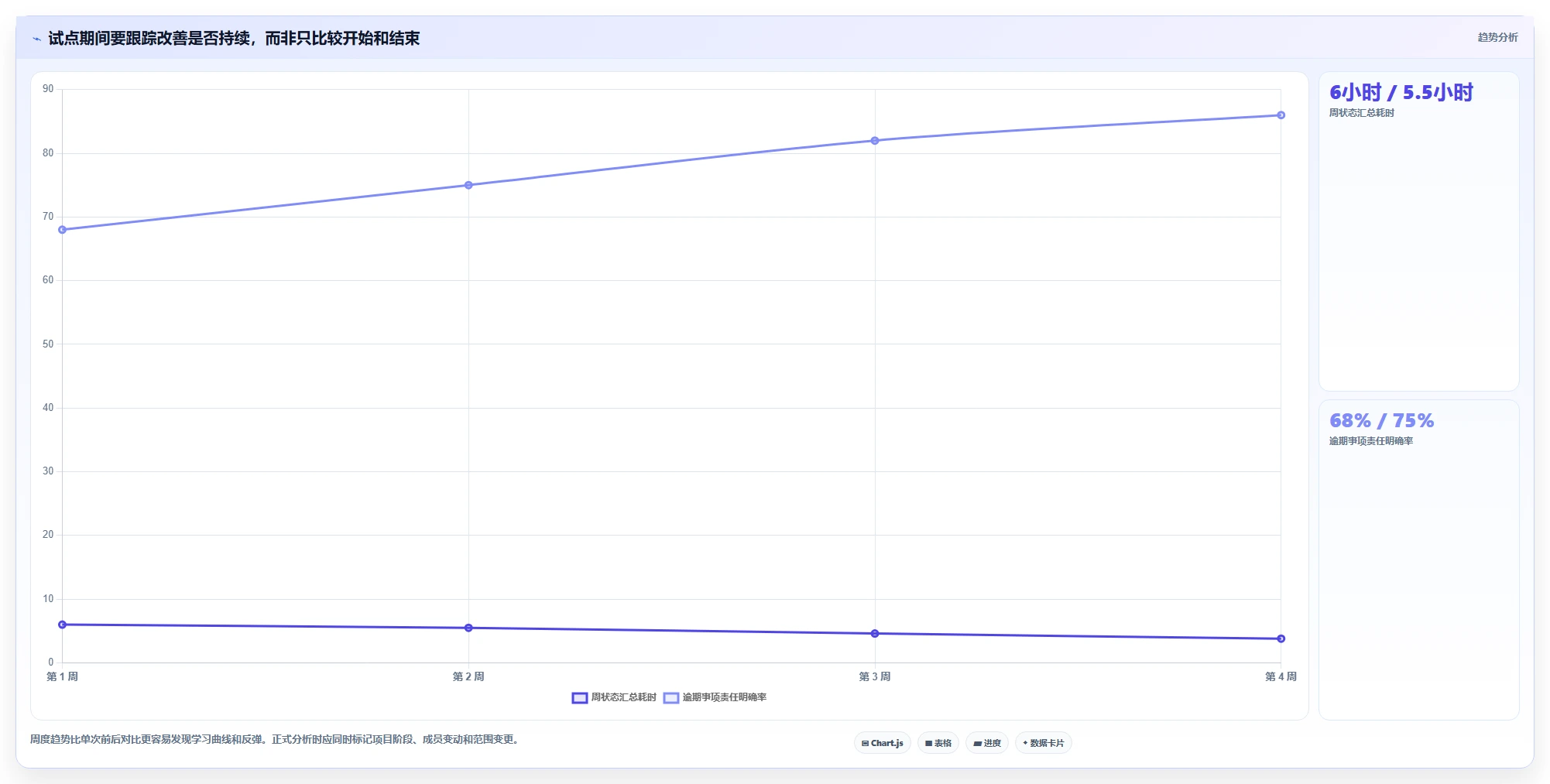Select the 第 2 周 point on 逾期事项责任明确率 line
The image size is (1550, 784).
click(x=468, y=185)
